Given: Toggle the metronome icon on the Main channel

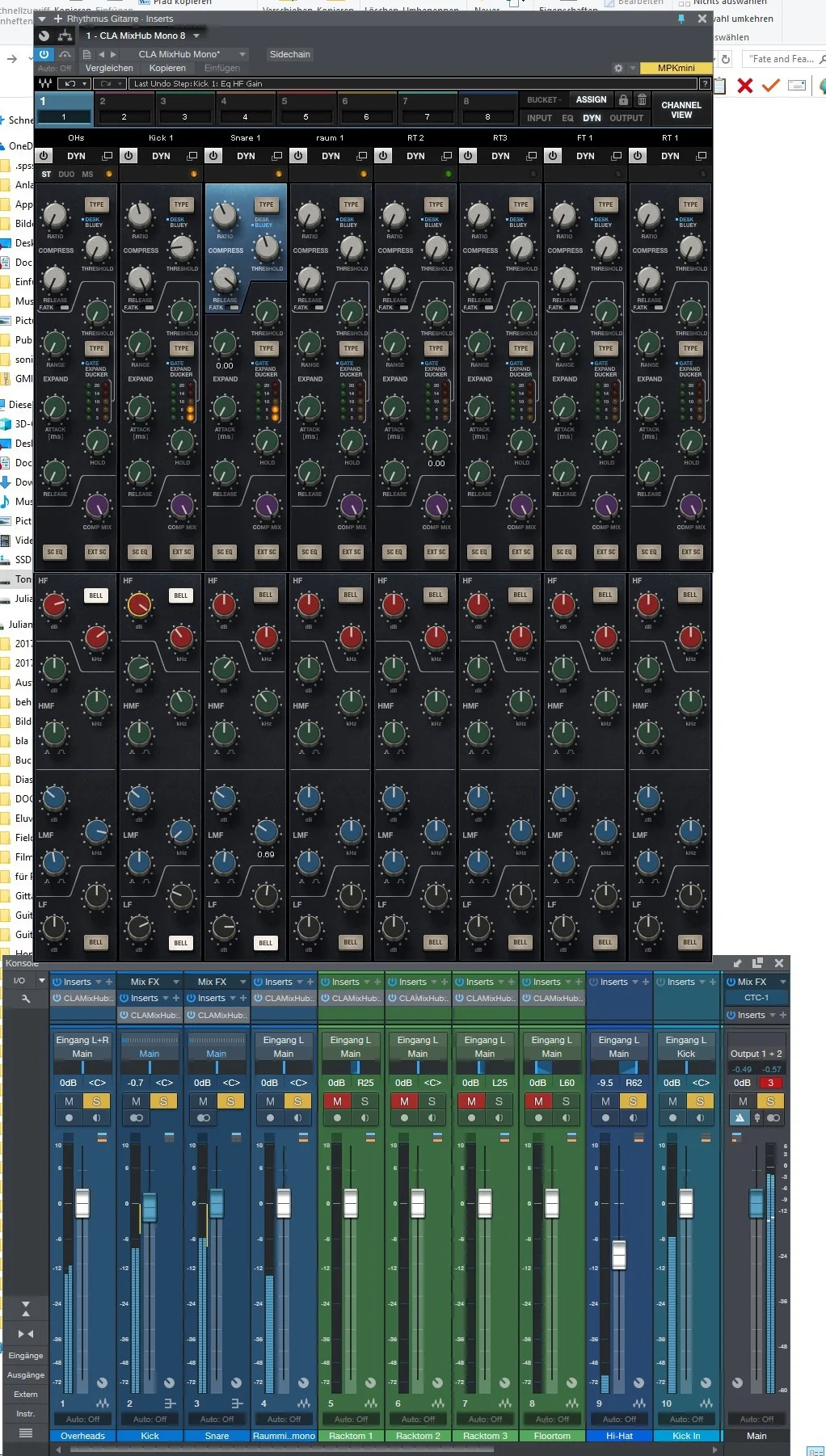Looking at the screenshot, I should (740, 1118).
